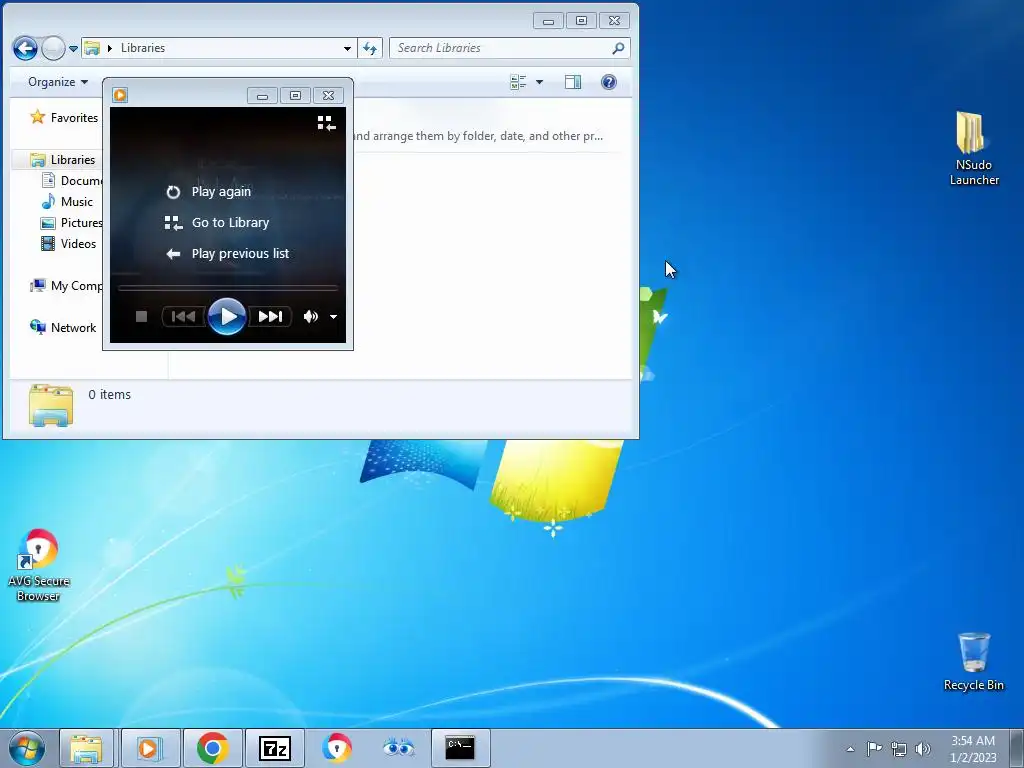1024x768 pixels.
Task: Open 7-Zip from the taskbar
Action: click(x=274, y=748)
